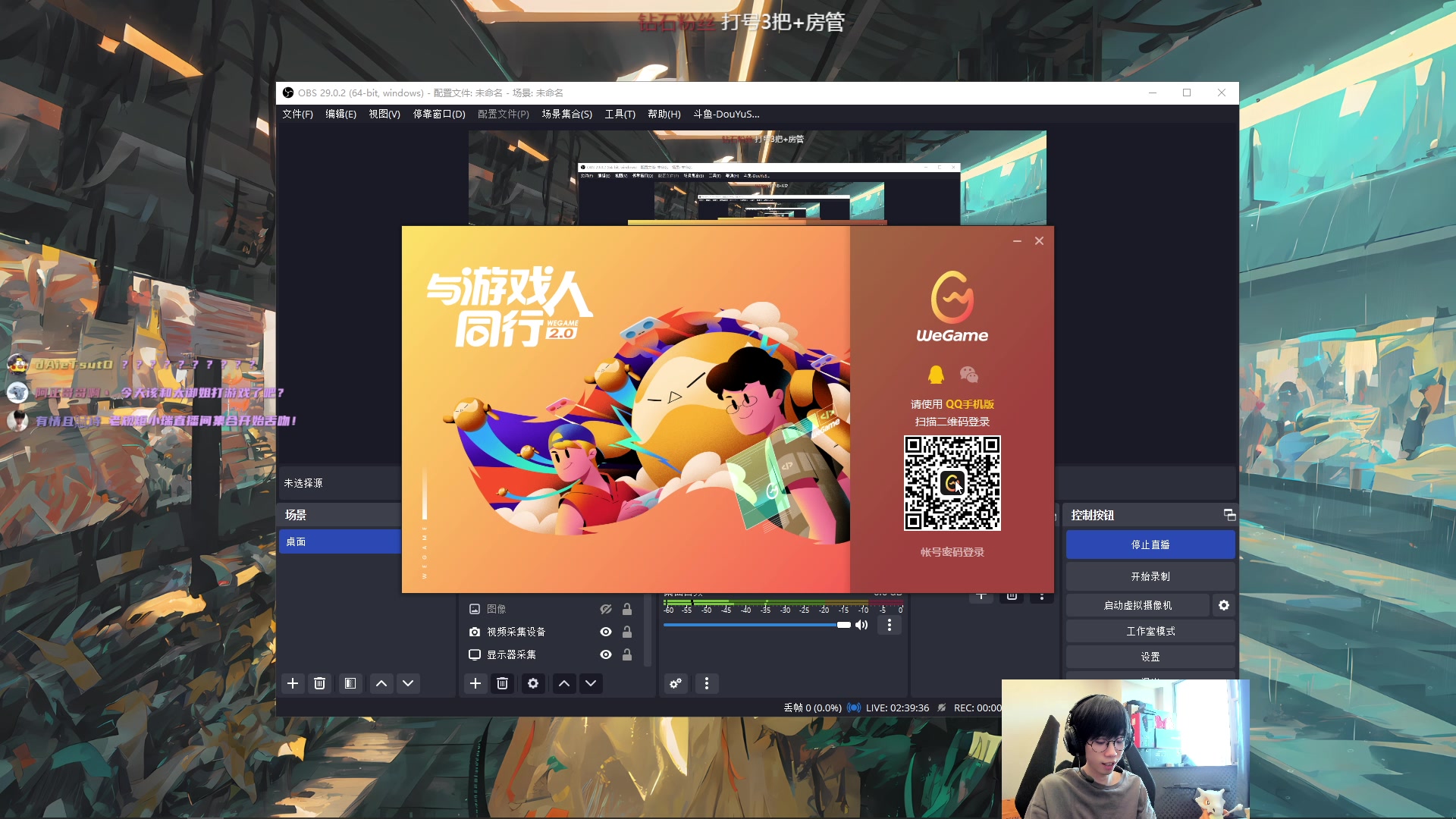Open 设置 in controls panel
This screenshot has width=1456, height=819.
point(1150,657)
